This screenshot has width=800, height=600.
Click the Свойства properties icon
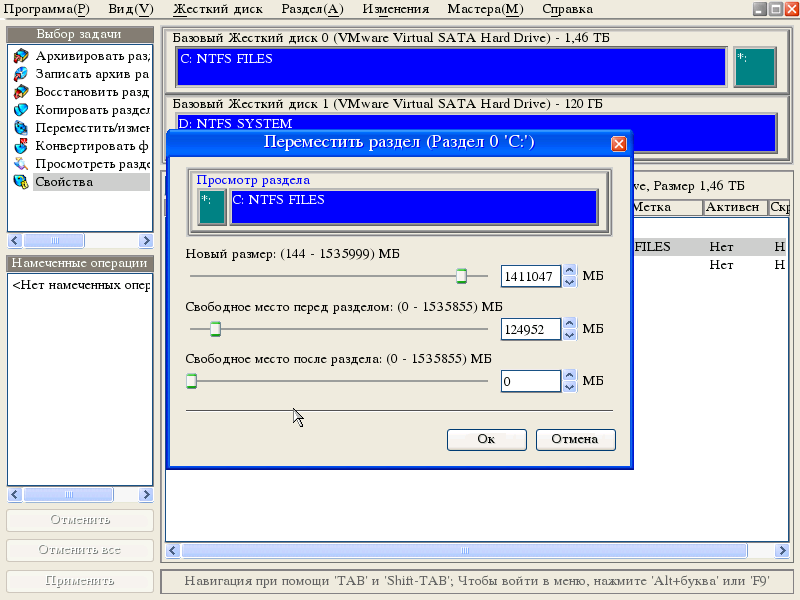(20, 181)
